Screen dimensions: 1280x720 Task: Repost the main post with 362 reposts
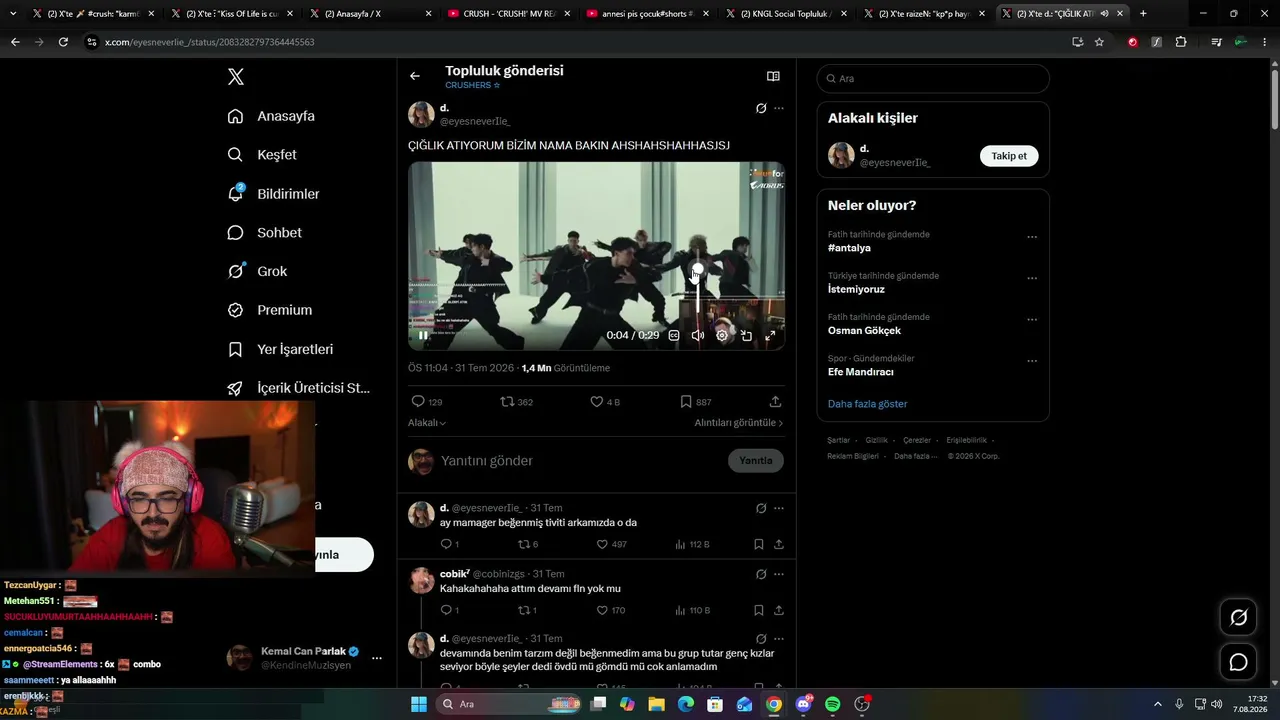coord(516,402)
